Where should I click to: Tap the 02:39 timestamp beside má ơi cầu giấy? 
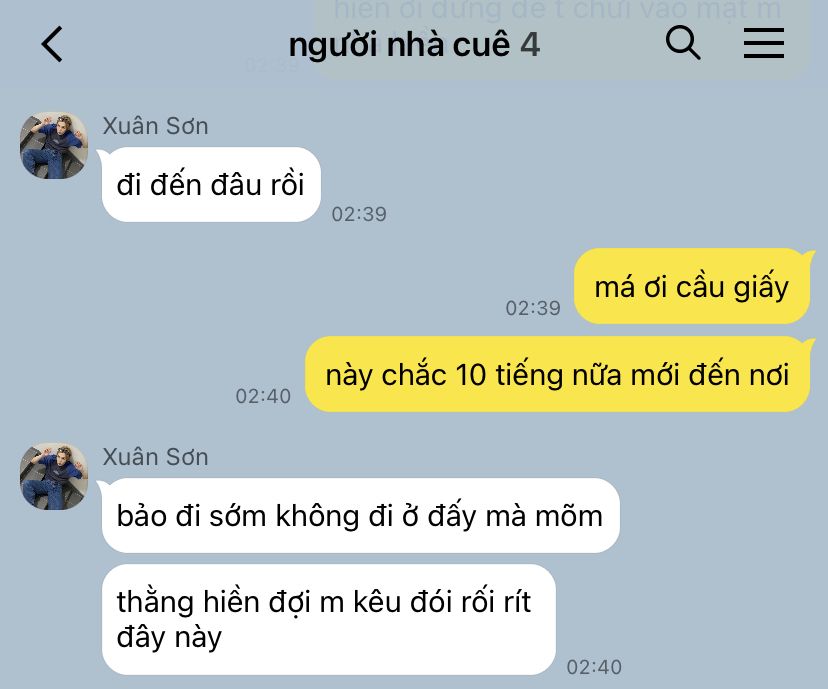(533, 308)
